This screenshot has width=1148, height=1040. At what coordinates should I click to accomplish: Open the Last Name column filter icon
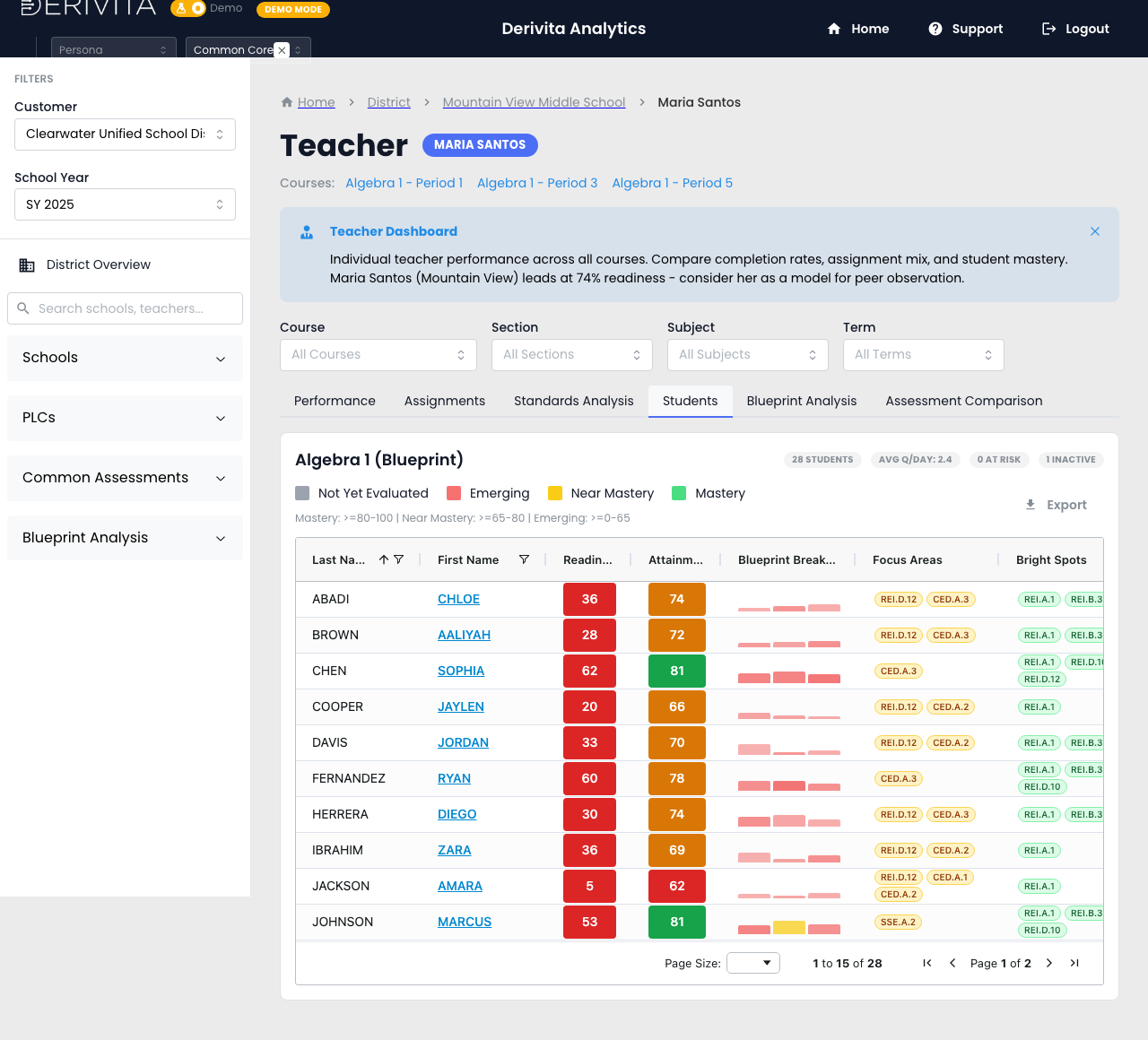[399, 559]
